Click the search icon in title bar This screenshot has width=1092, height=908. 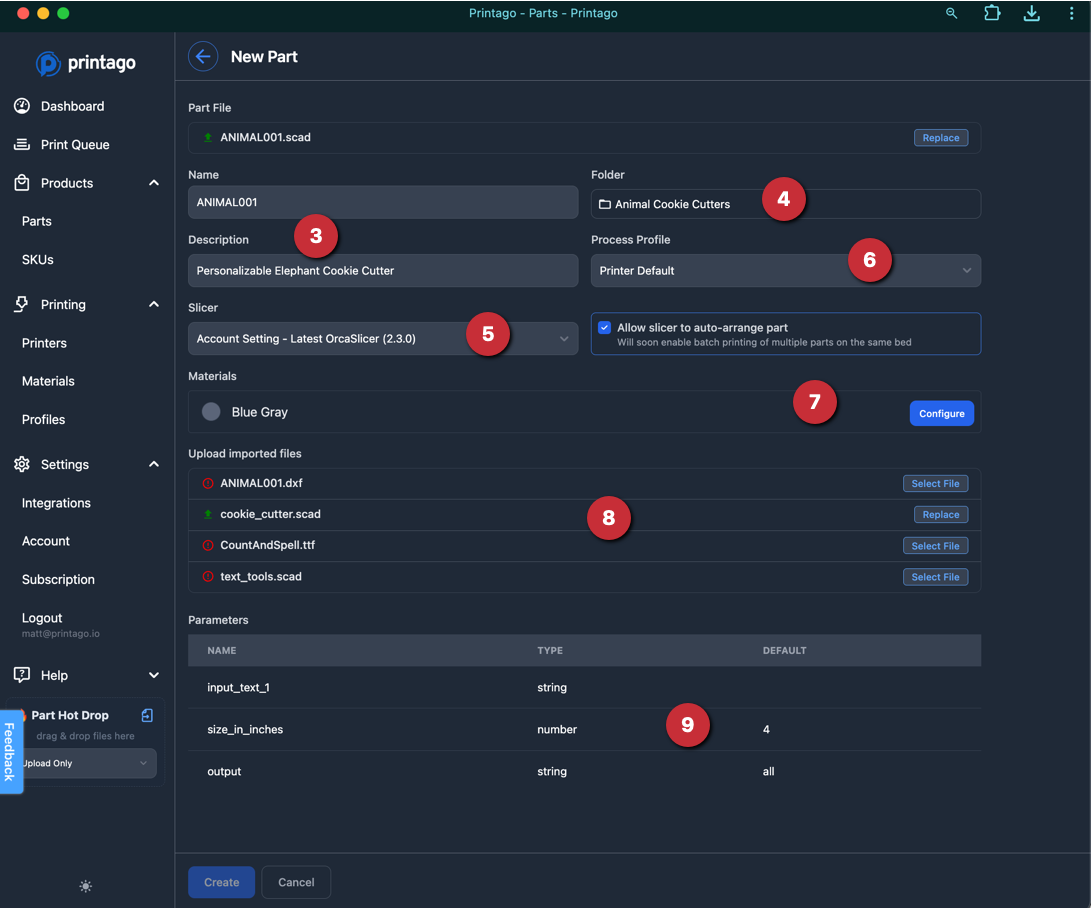click(951, 13)
